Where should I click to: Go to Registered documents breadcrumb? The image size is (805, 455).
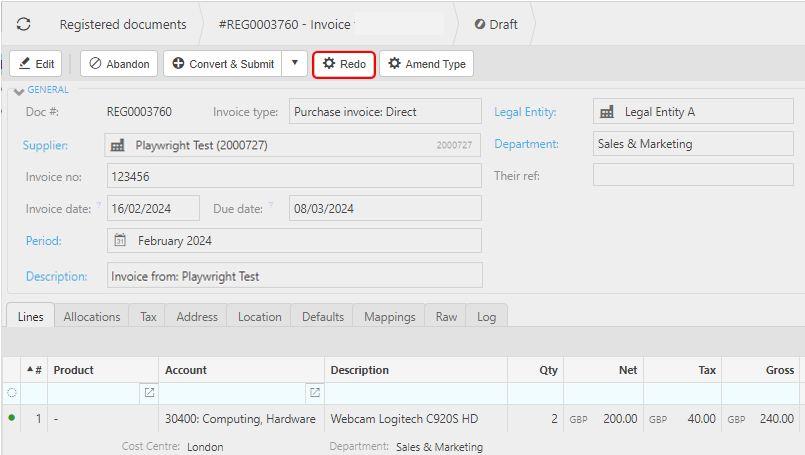(122, 24)
